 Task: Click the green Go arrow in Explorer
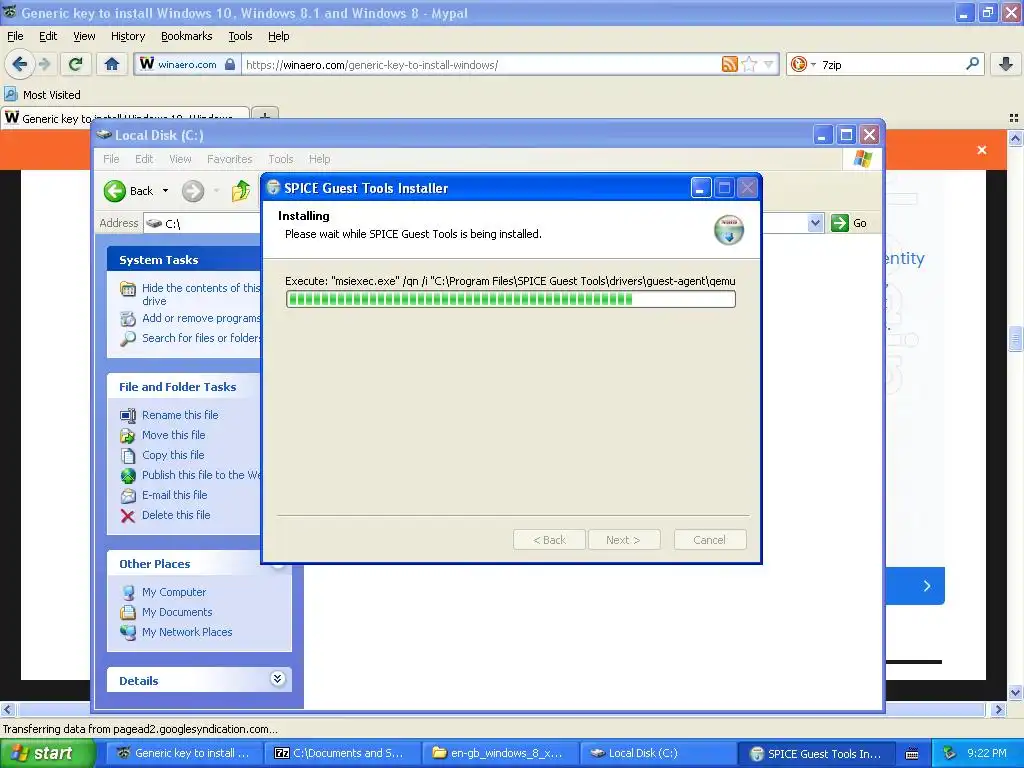pyautogui.click(x=840, y=223)
